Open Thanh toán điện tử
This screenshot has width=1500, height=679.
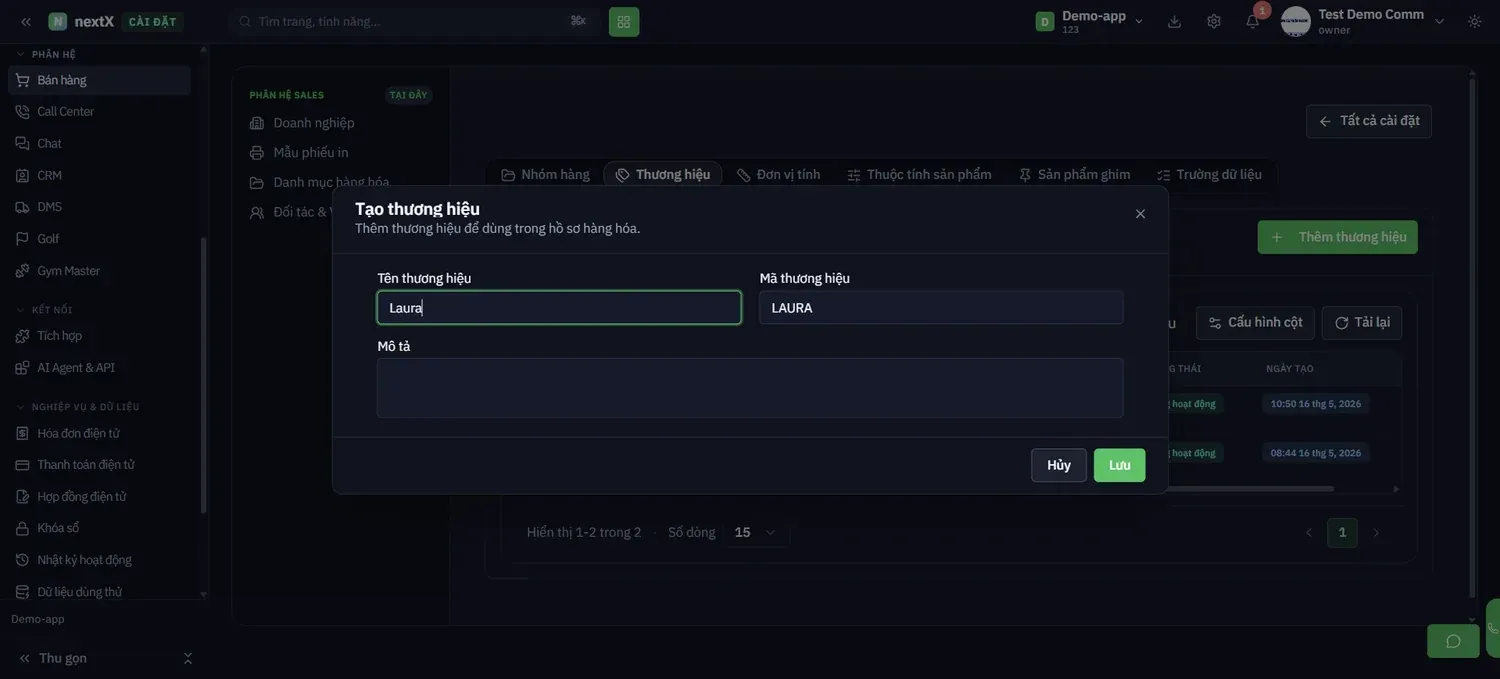(x=99, y=465)
